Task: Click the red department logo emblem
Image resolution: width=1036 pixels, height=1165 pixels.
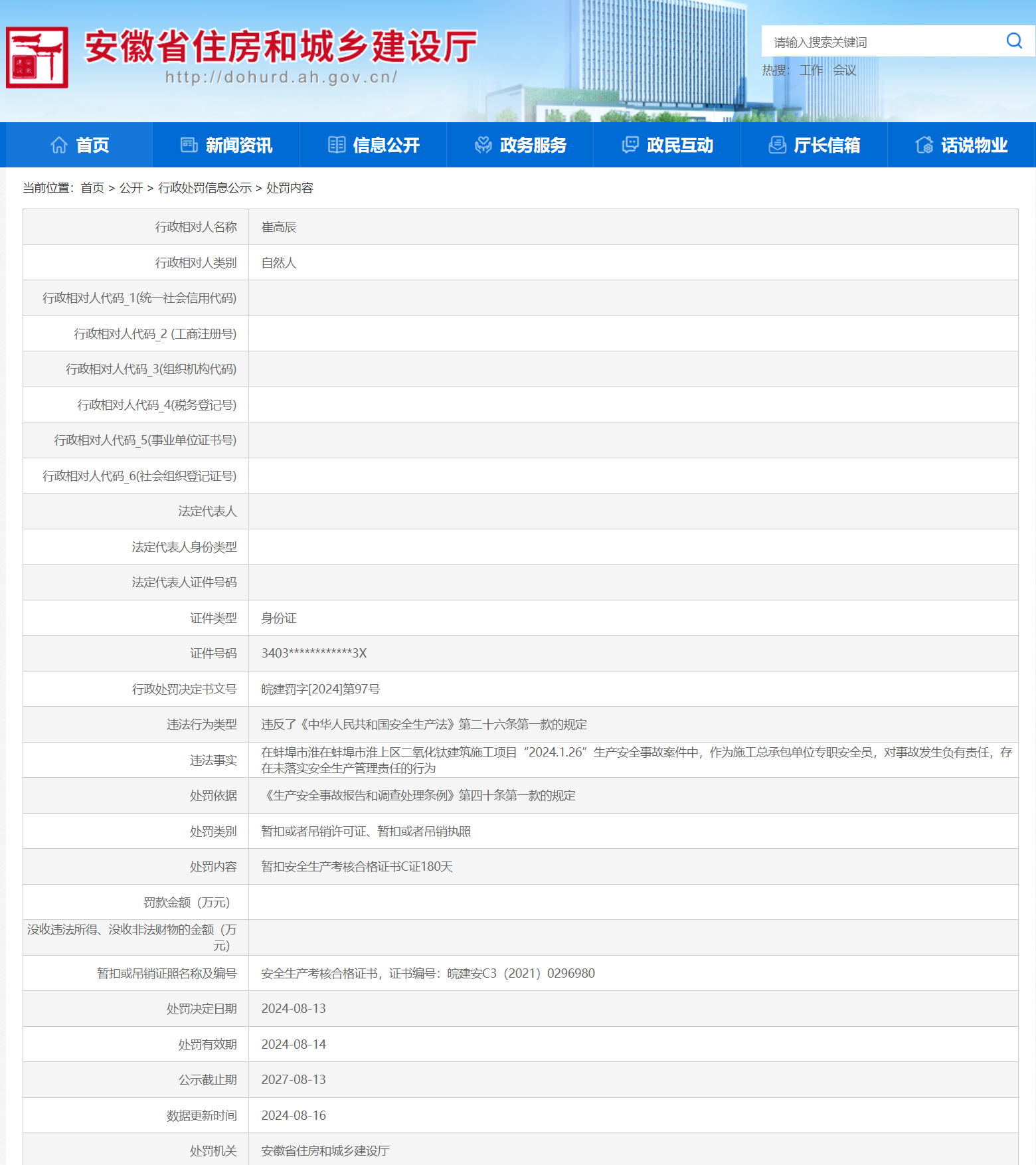Action: (x=37, y=57)
